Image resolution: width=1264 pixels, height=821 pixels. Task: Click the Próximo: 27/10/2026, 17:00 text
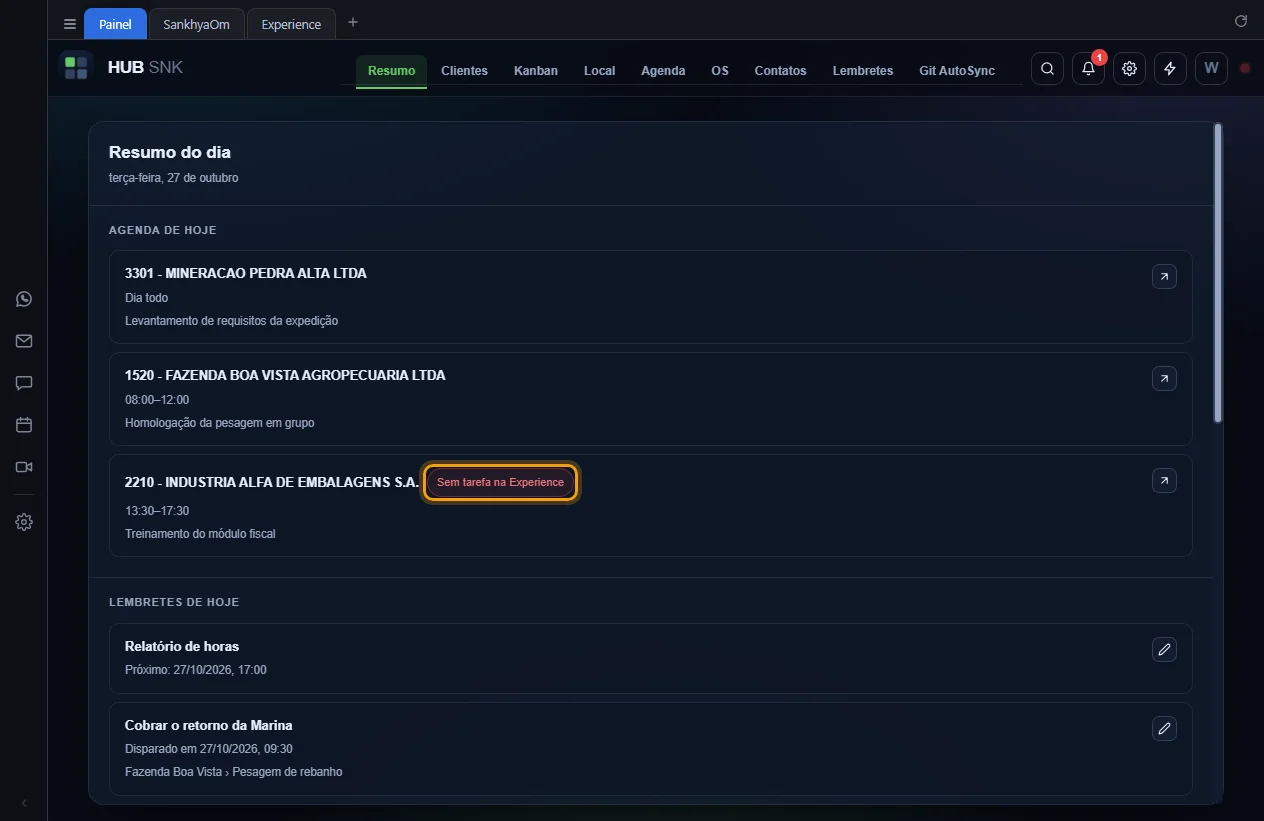[x=196, y=670]
